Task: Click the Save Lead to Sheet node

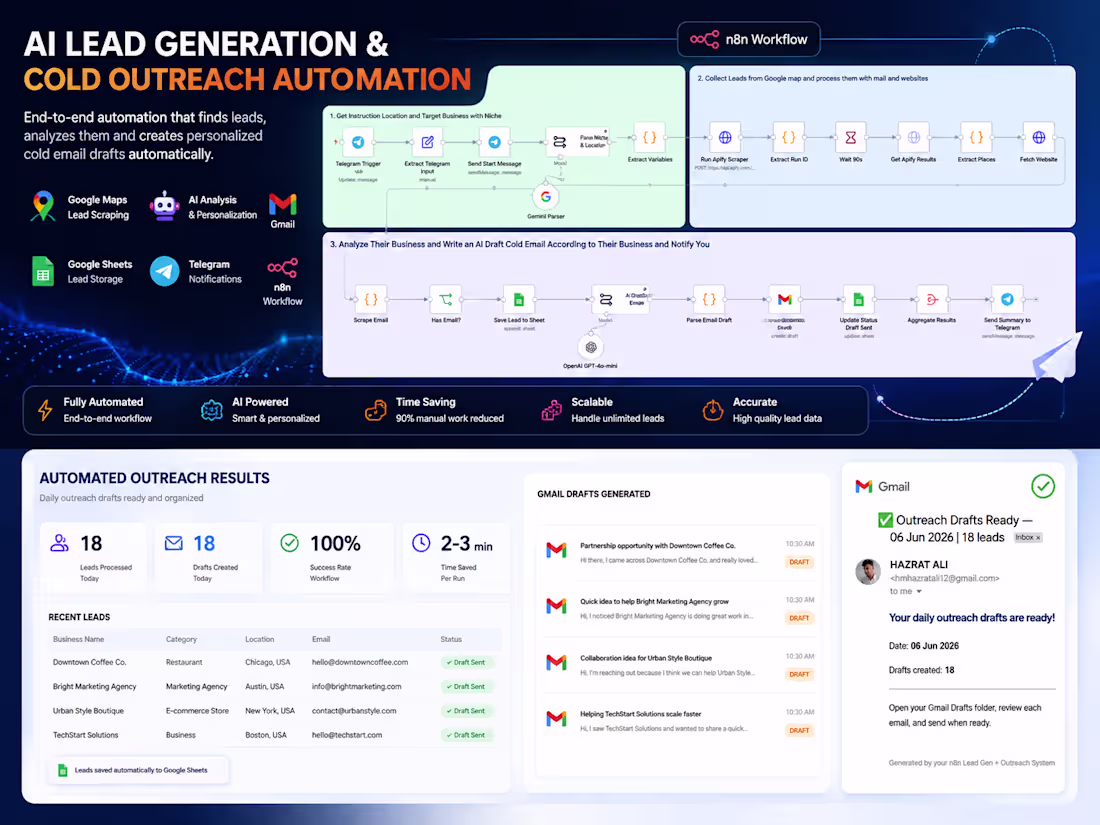Action: tap(519, 300)
